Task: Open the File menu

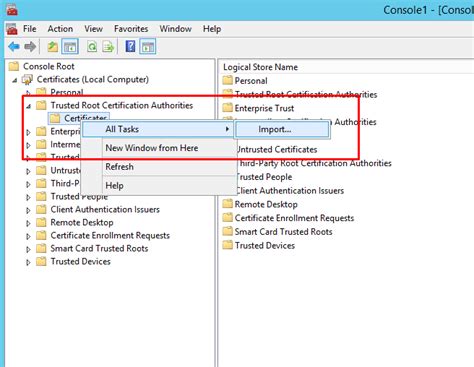Action: [29, 29]
